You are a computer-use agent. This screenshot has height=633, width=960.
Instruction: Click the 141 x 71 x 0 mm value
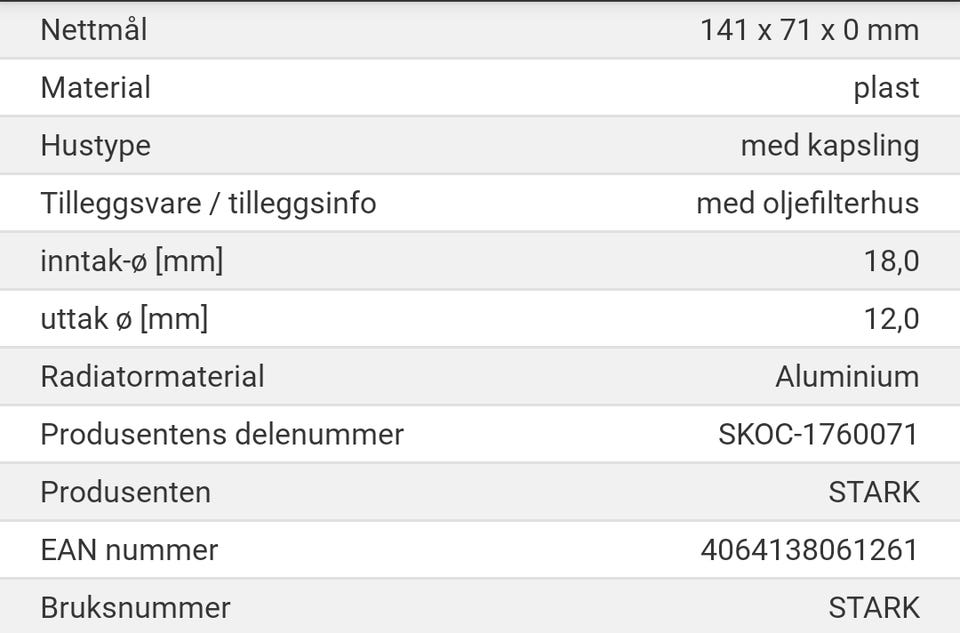click(809, 30)
